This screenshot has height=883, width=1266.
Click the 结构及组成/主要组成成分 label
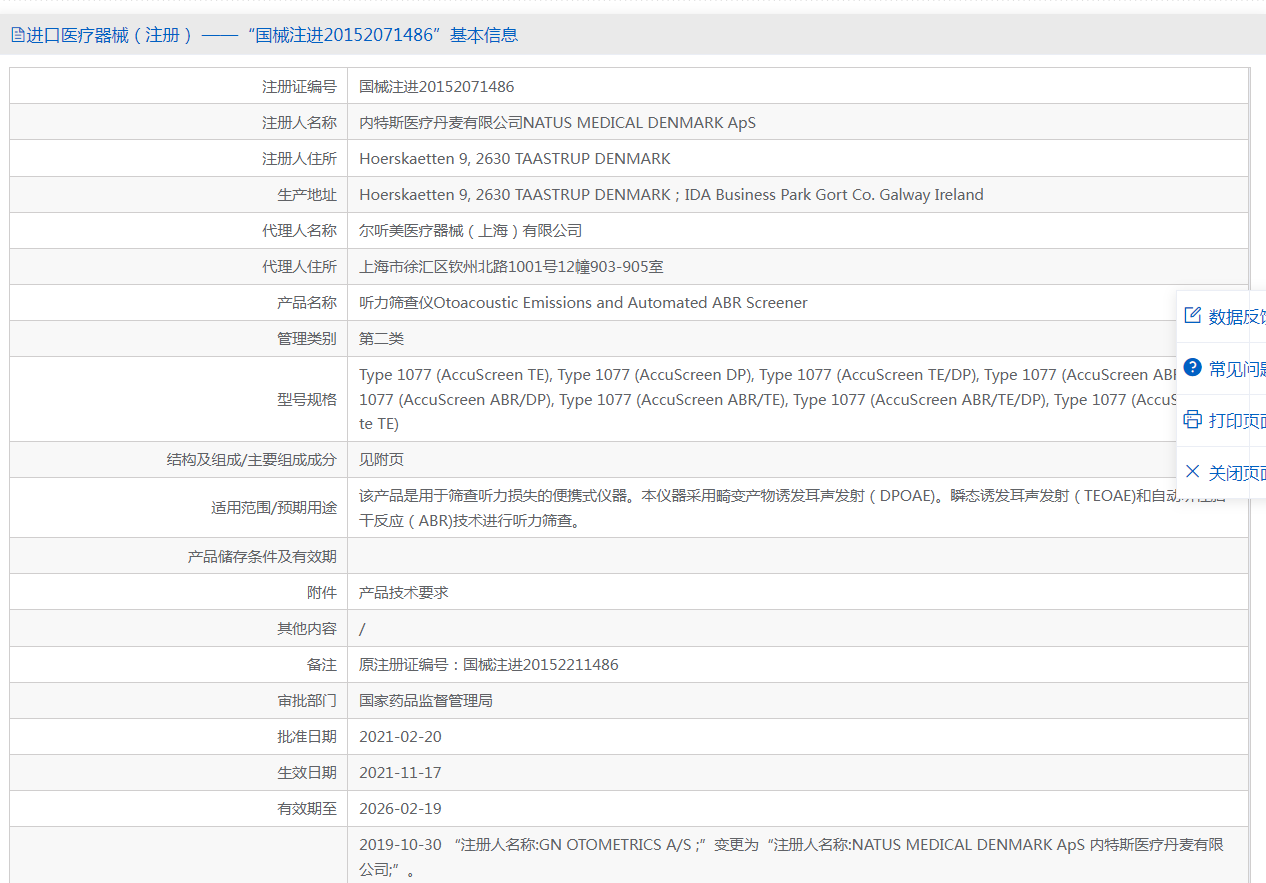coord(252,460)
